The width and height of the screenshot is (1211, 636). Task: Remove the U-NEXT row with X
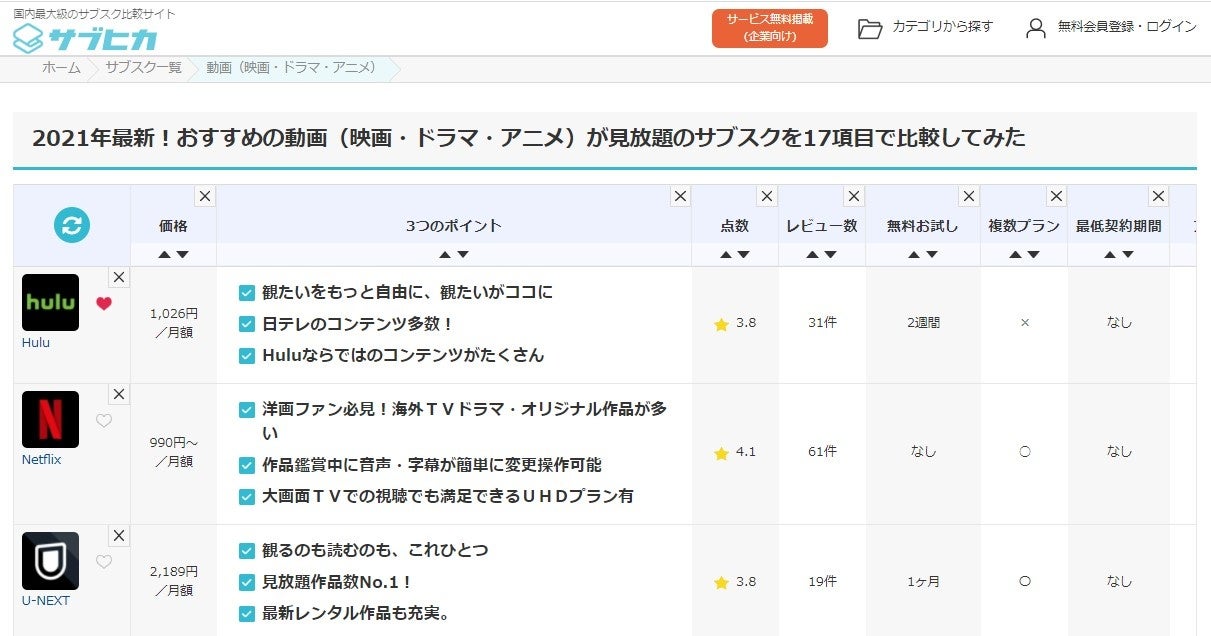coord(119,536)
